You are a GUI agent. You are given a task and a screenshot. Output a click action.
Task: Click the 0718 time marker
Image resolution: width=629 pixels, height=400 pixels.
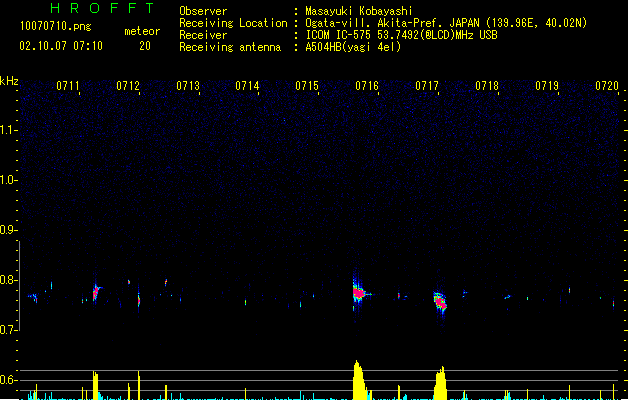click(x=487, y=86)
